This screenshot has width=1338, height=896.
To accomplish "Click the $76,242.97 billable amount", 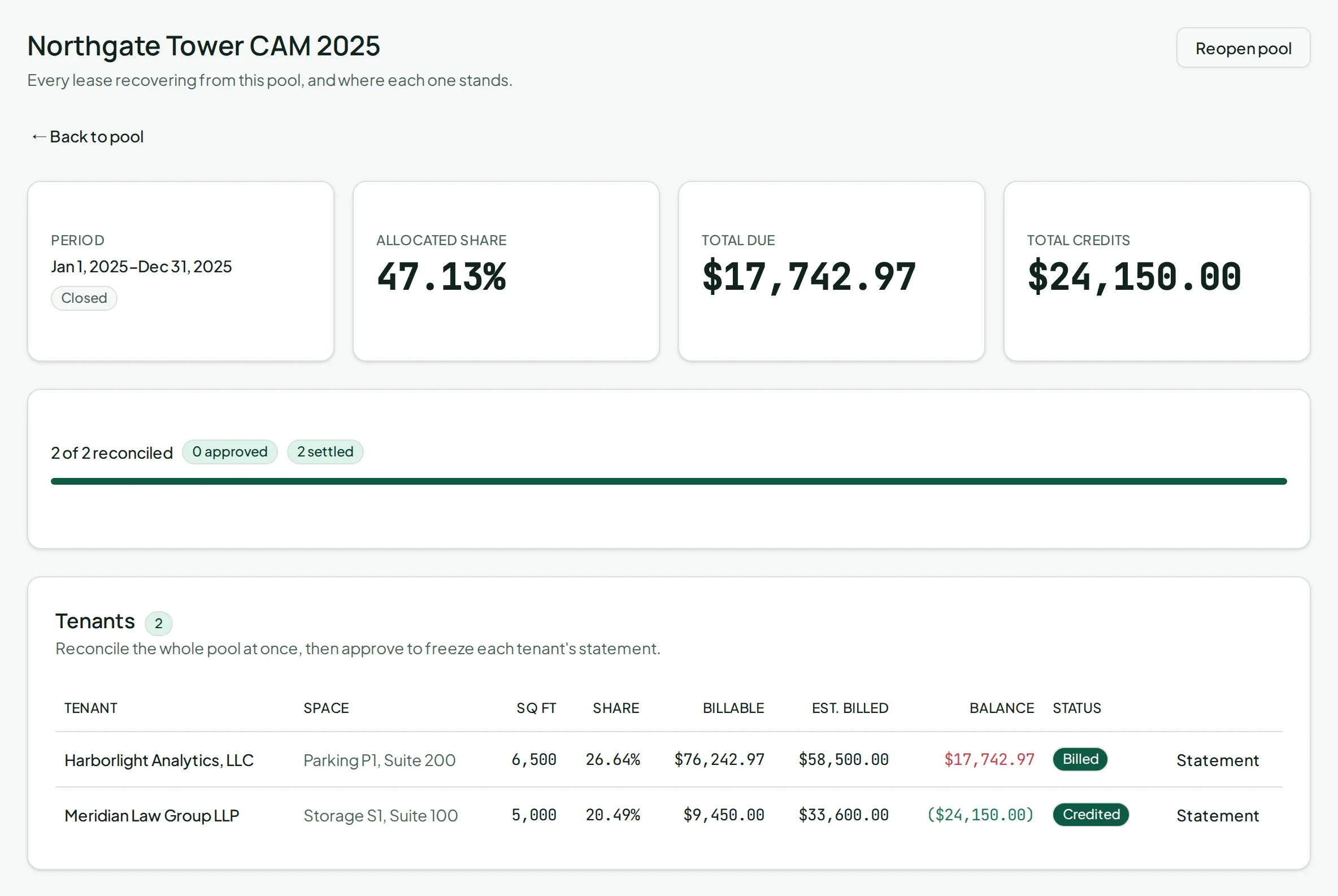I will click(719, 759).
